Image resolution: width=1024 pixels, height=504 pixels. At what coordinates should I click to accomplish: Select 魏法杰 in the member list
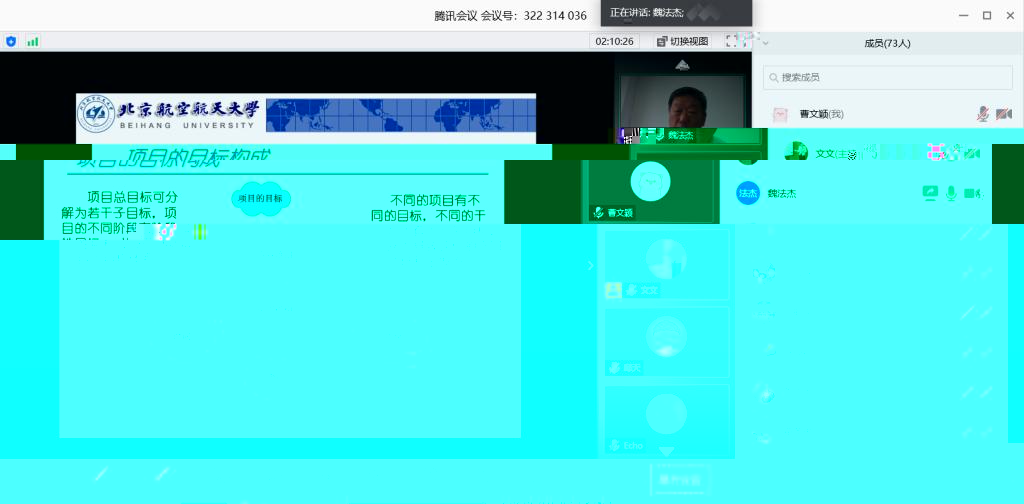[x=782, y=193]
